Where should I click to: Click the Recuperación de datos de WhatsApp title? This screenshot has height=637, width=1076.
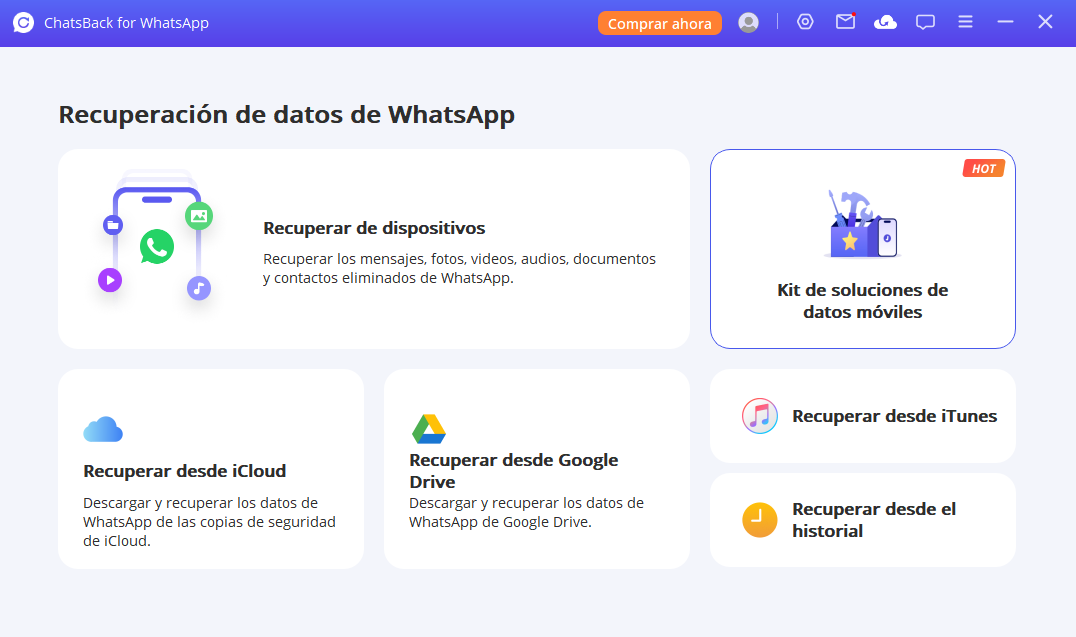[286, 115]
